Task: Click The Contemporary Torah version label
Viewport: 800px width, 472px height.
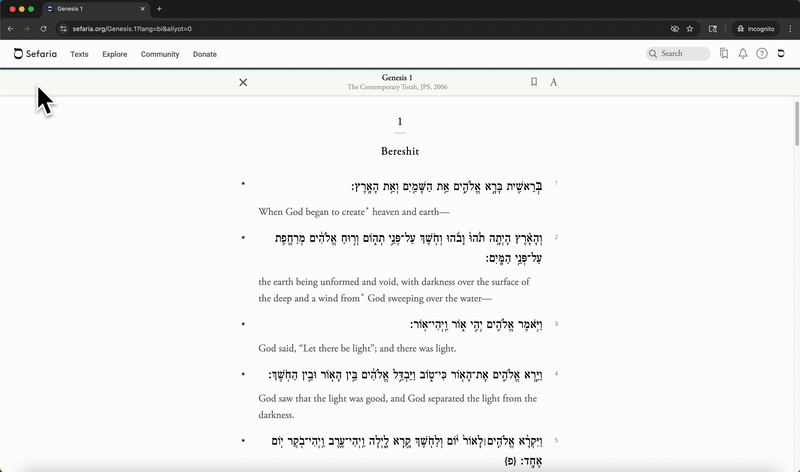Action: point(397,87)
